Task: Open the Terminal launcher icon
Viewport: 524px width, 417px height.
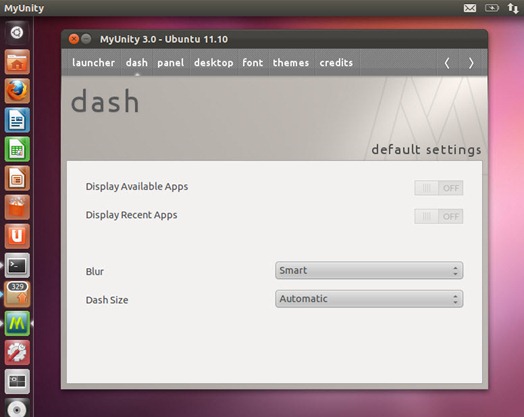Action: coord(17,265)
